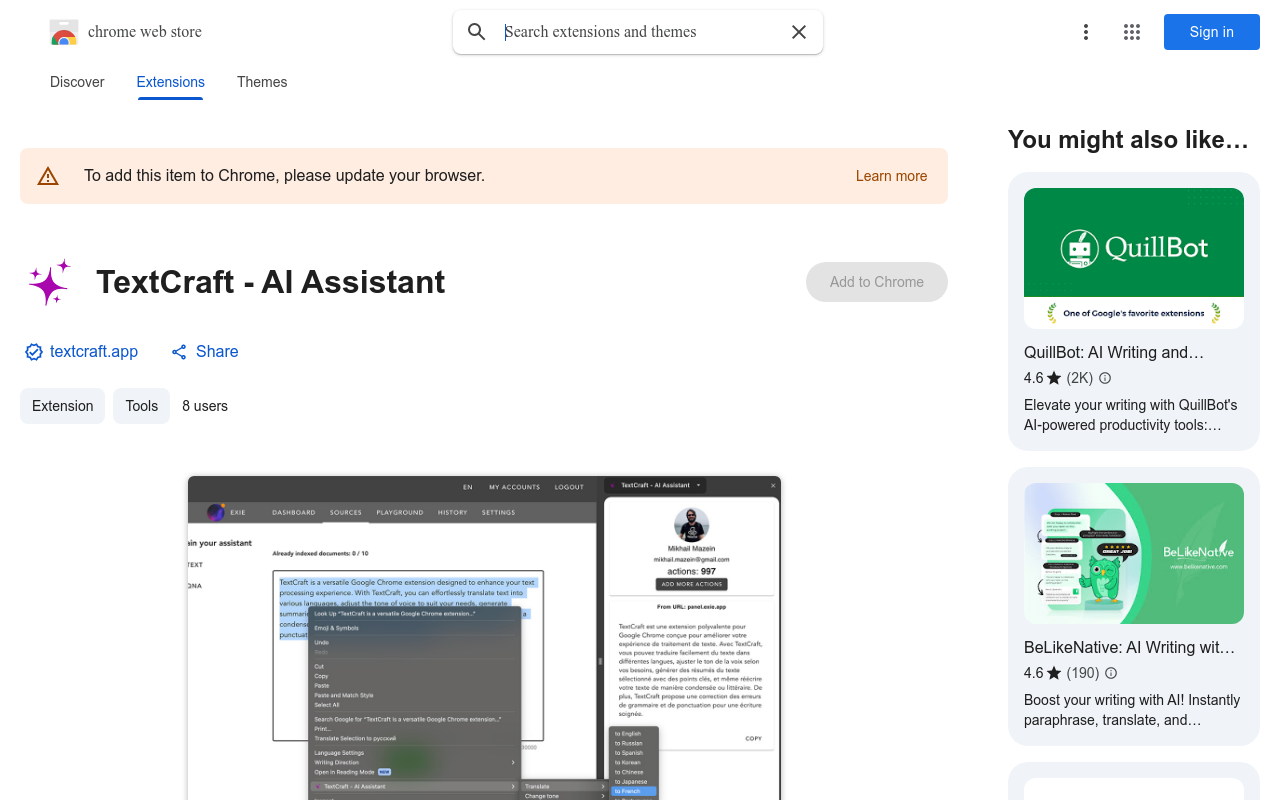Image resolution: width=1280 pixels, height=800 pixels.
Task: Click the star icon in BeLikeNative rating
Action: tap(1054, 673)
